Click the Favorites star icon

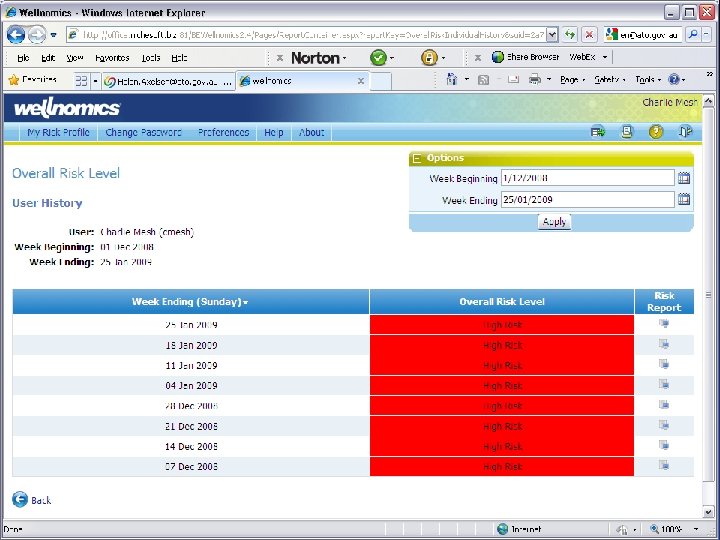tap(14, 80)
